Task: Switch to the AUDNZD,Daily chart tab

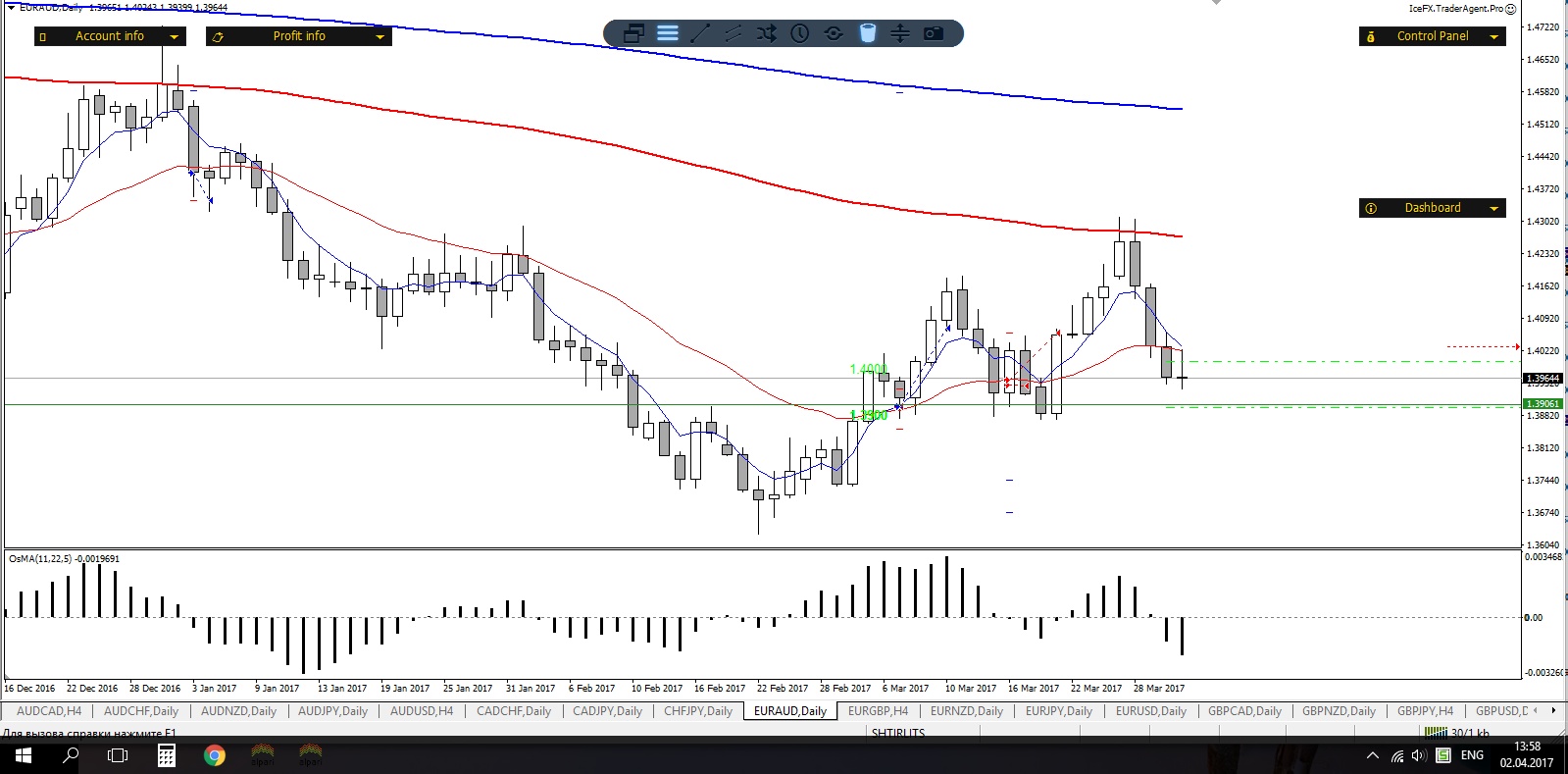Action: pyautogui.click(x=238, y=711)
